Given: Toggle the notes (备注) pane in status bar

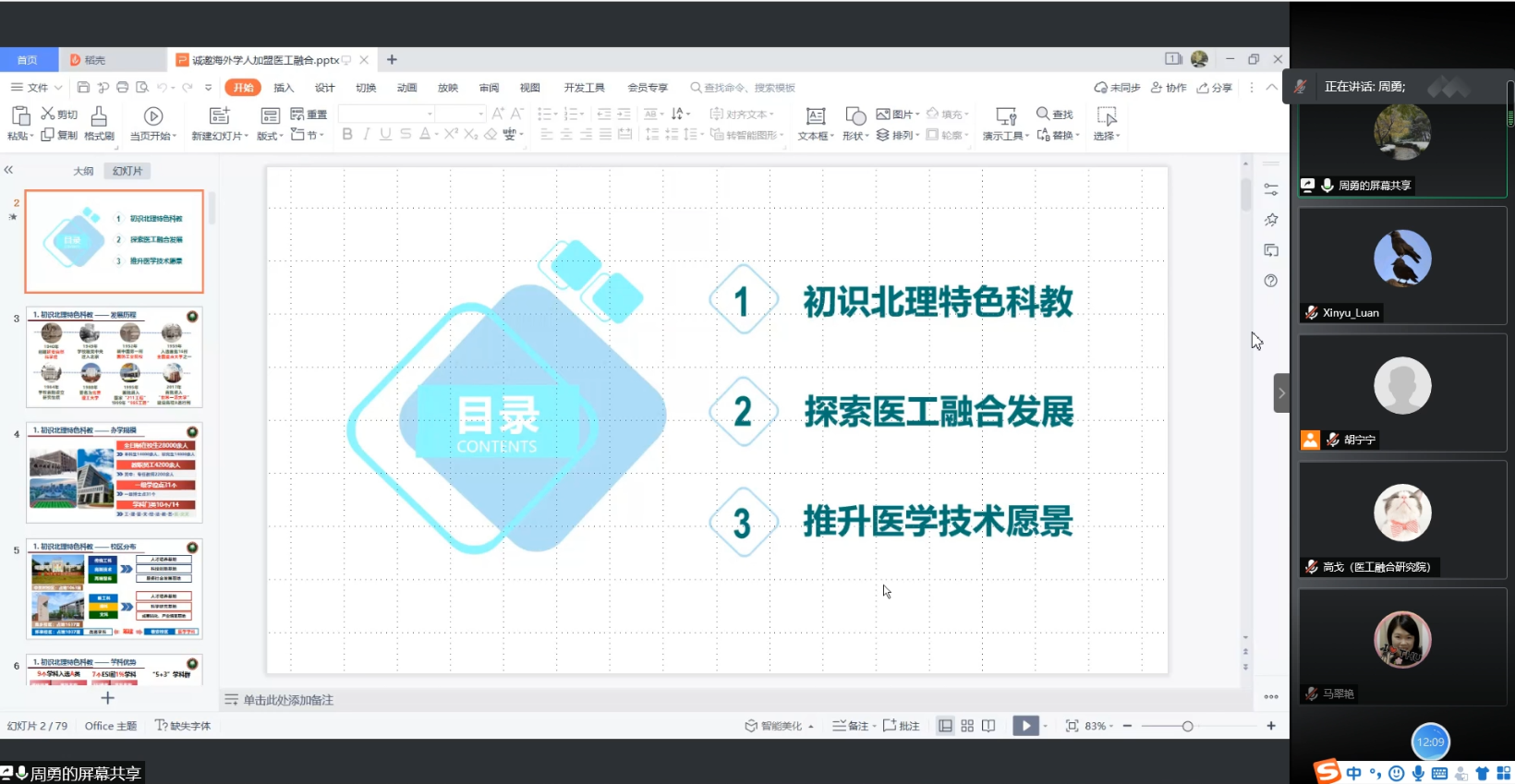Looking at the screenshot, I should [851, 726].
